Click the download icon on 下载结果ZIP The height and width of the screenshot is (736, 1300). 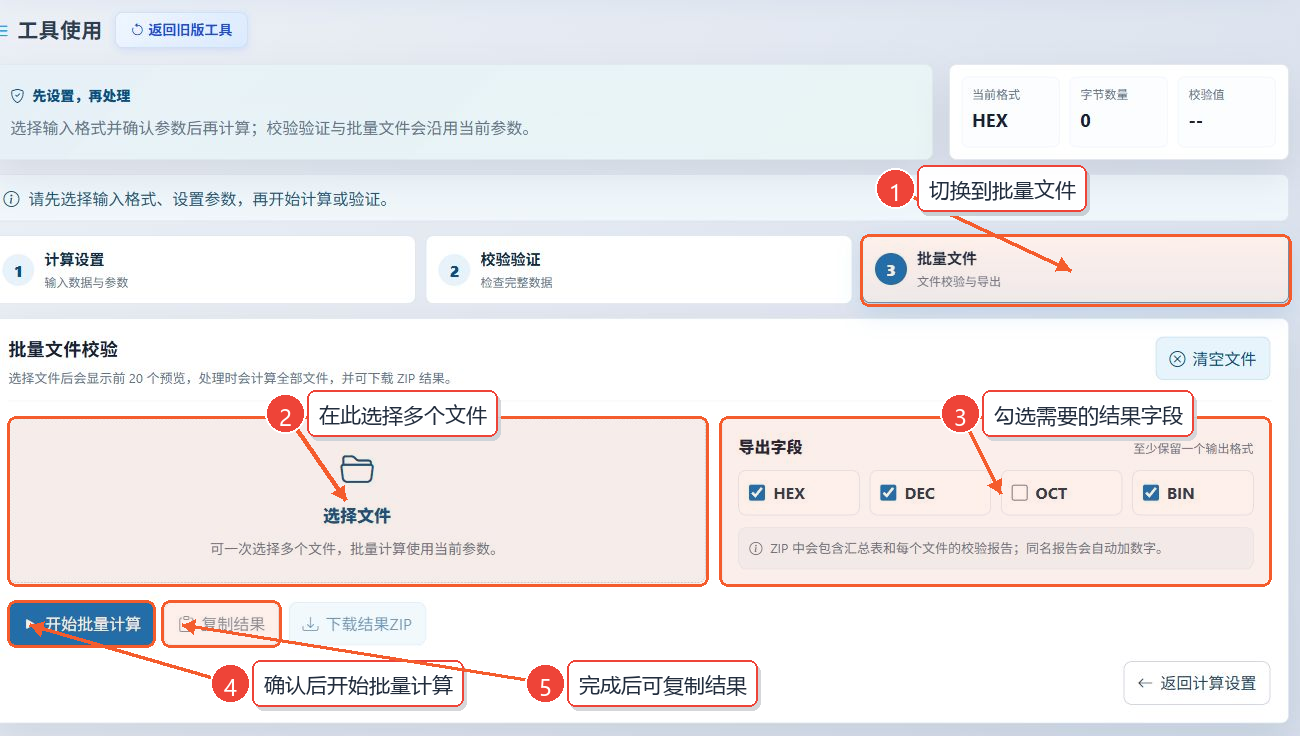pos(311,624)
